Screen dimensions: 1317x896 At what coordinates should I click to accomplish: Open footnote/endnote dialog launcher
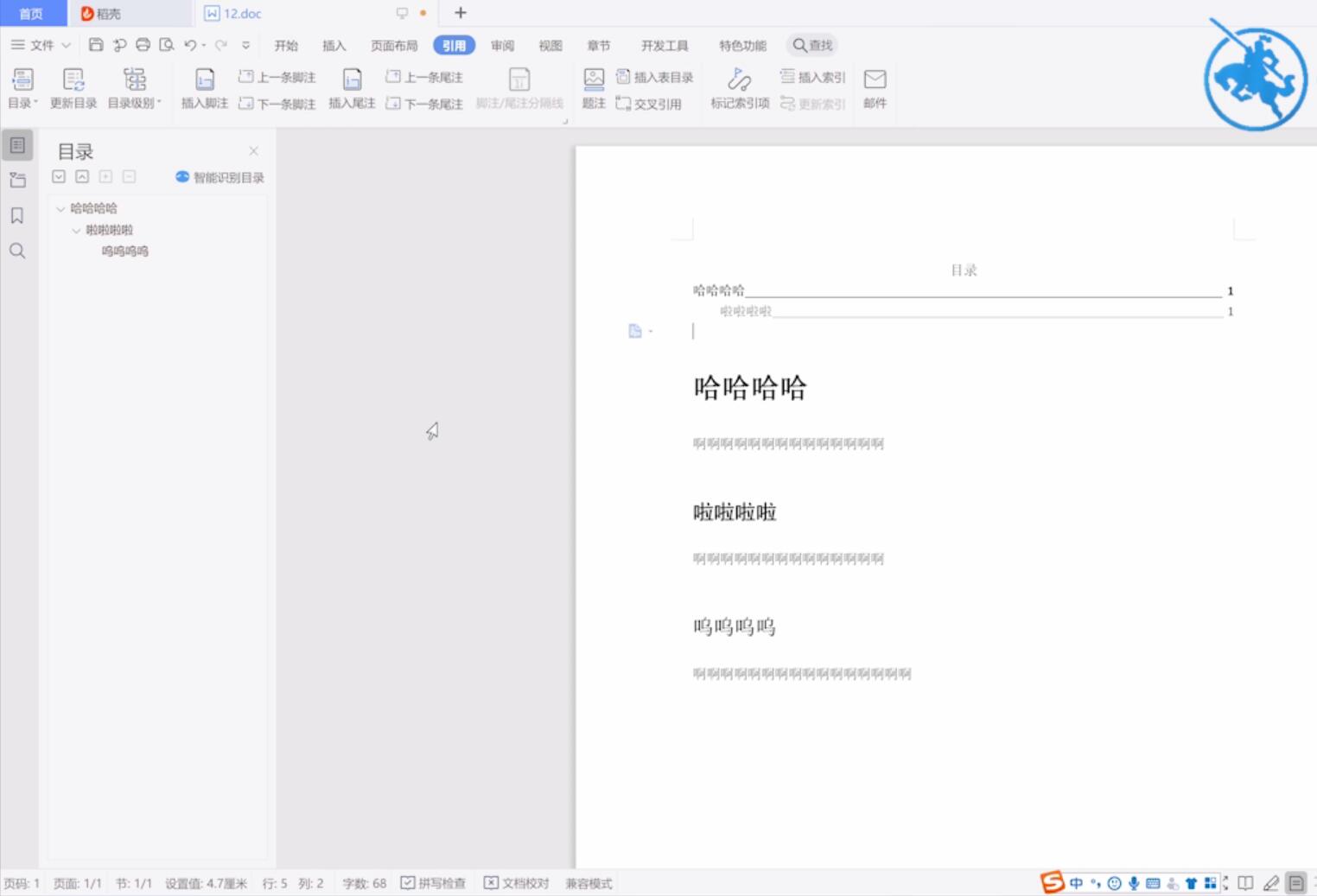[x=565, y=121]
